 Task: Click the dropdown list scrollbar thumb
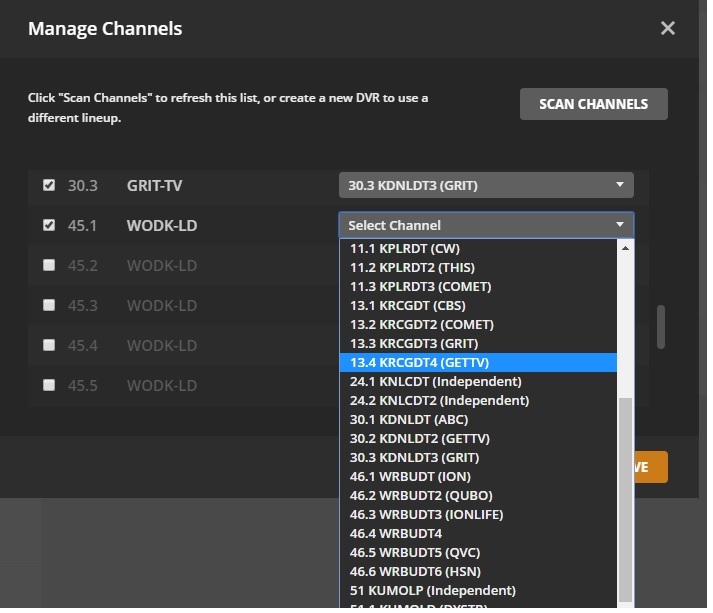[625, 499]
